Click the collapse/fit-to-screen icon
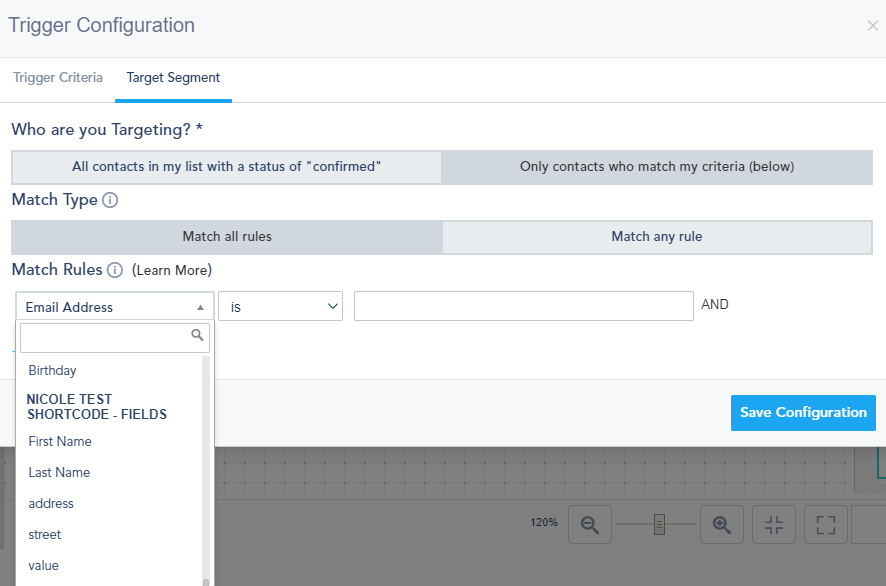 tap(773, 524)
